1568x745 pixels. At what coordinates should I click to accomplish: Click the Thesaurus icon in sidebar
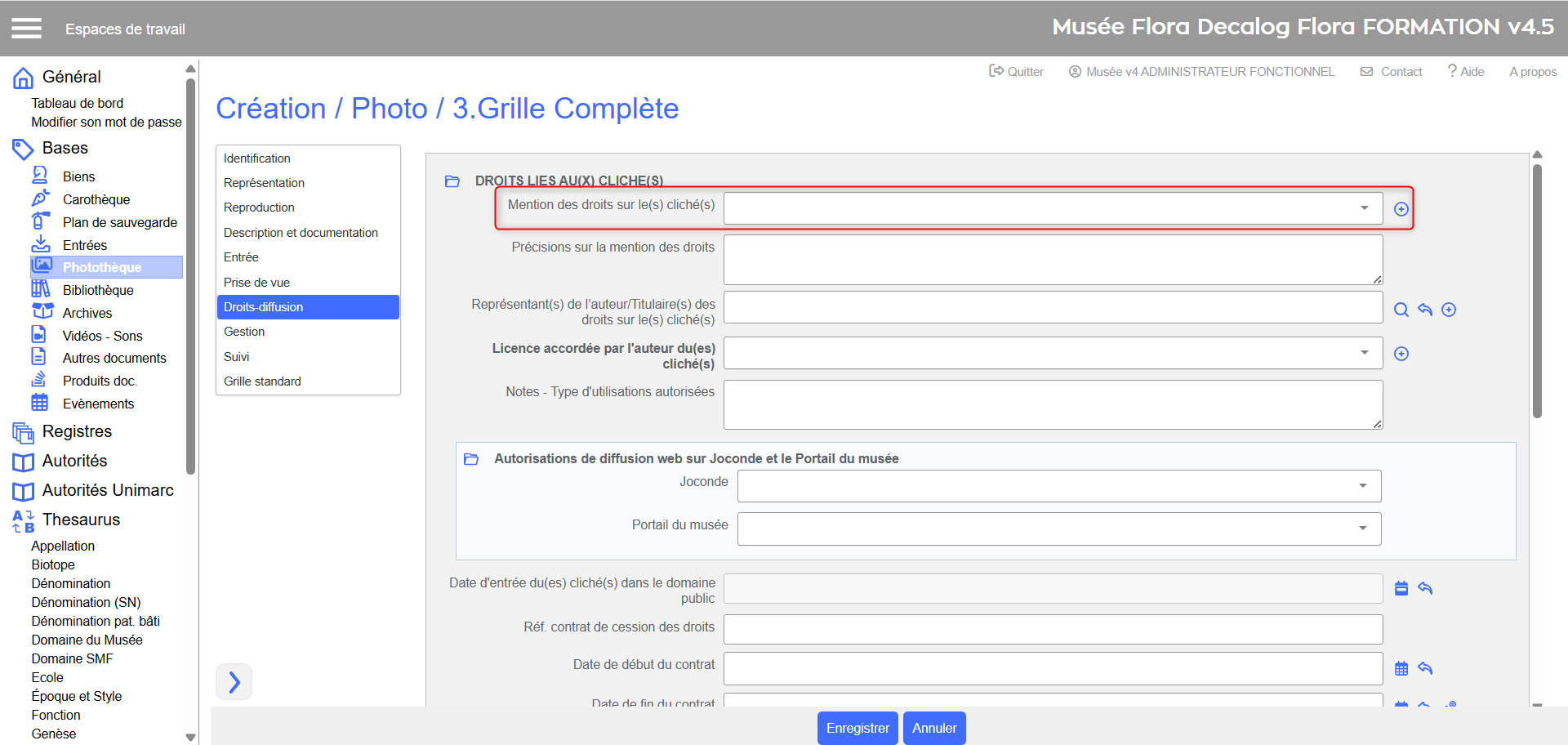(x=23, y=521)
